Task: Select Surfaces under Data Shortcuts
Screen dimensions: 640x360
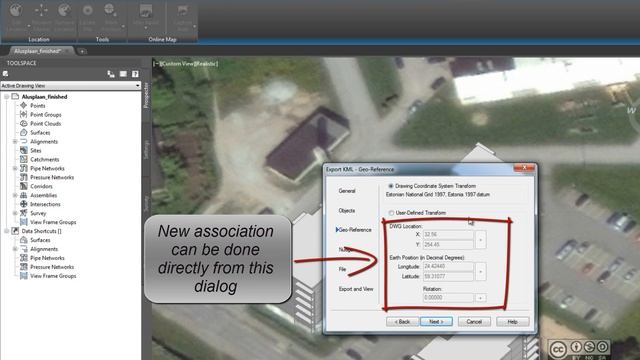Action: pos(40,240)
